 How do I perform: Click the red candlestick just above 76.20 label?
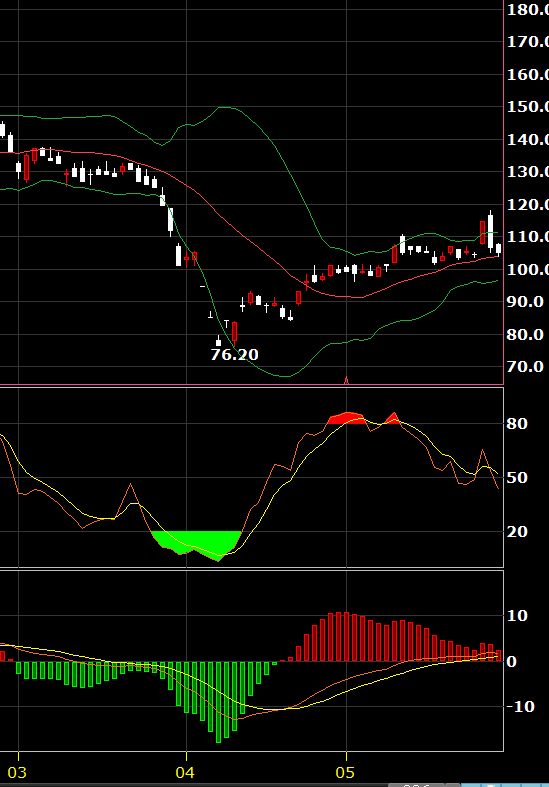tap(234, 333)
